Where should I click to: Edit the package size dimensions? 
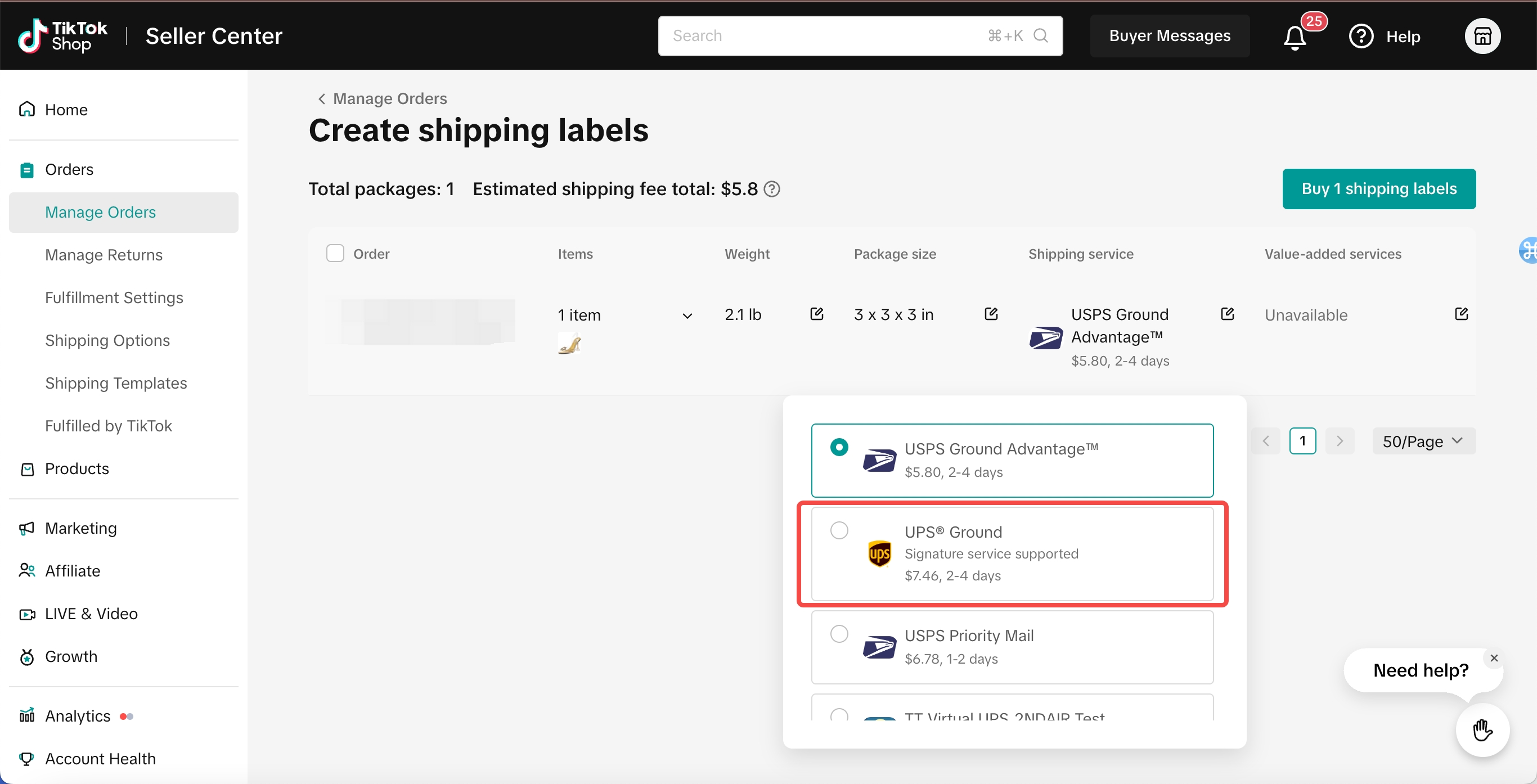[x=991, y=314]
